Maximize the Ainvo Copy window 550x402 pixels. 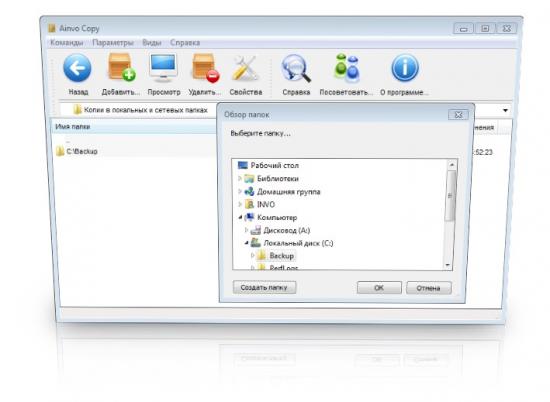pos(485,28)
